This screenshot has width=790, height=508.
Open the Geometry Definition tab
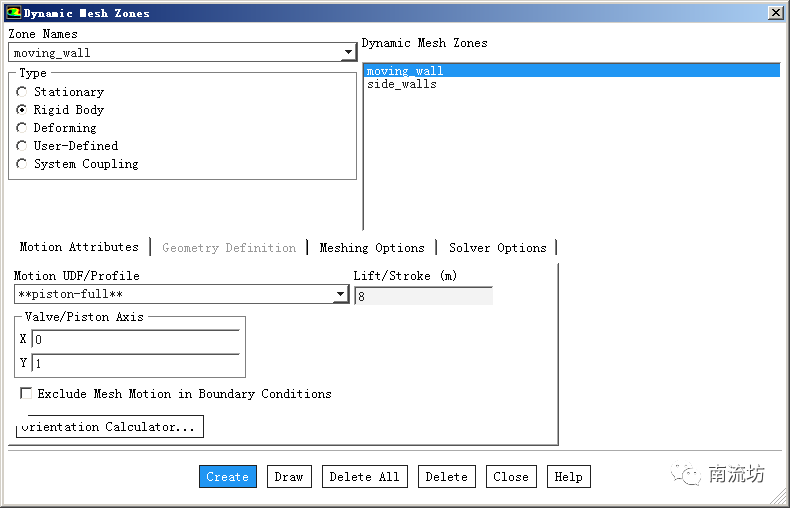click(229, 247)
